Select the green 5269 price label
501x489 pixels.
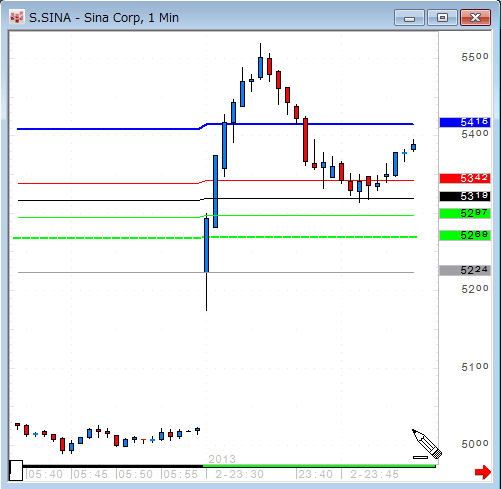pos(465,235)
